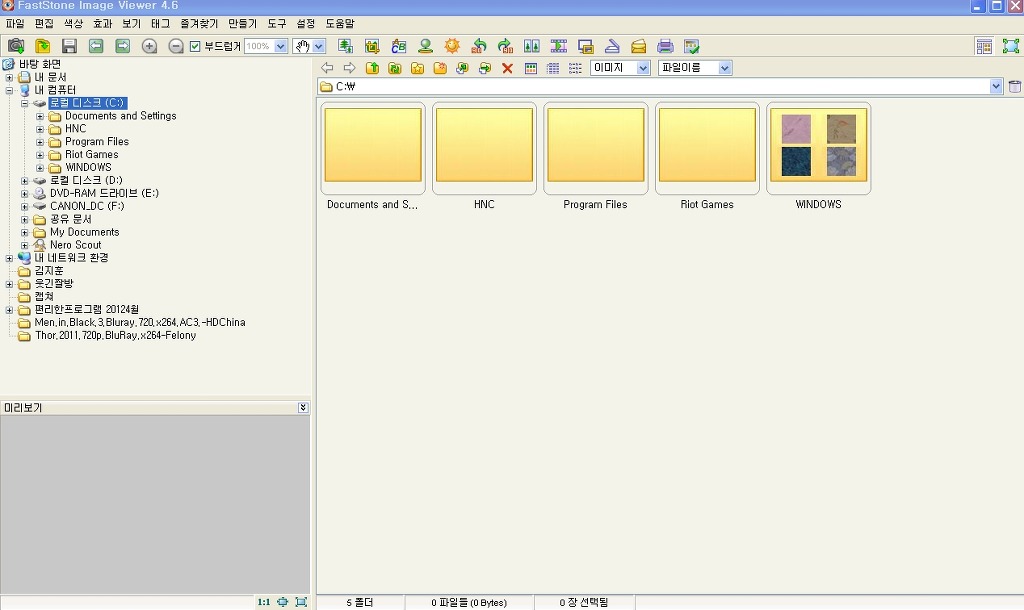Image resolution: width=1024 pixels, height=610 pixels.
Task: Switch to full screen view icon
Action: click(x=1011, y=46)
